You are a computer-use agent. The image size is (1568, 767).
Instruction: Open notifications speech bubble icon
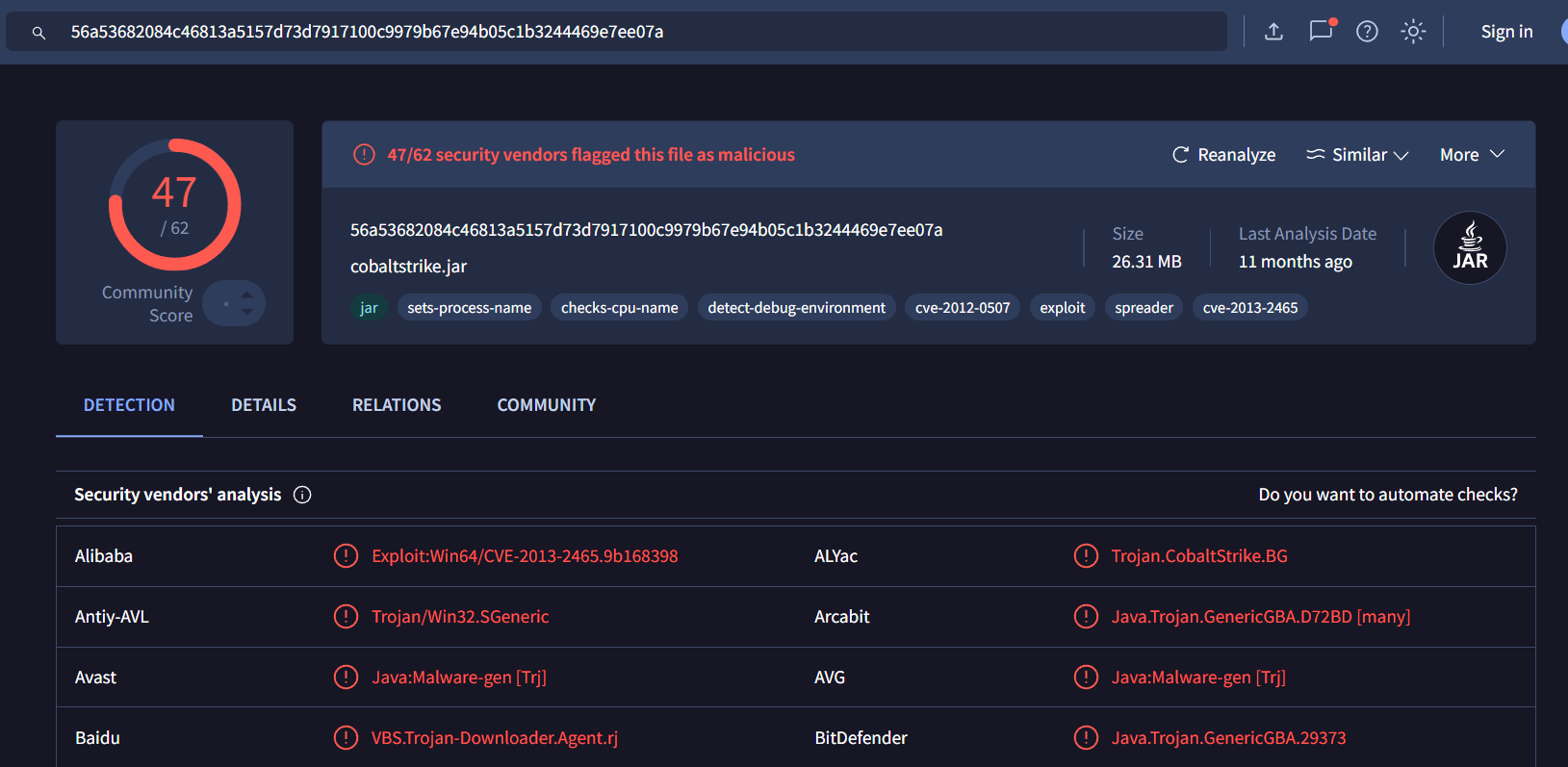(1322, 31)
